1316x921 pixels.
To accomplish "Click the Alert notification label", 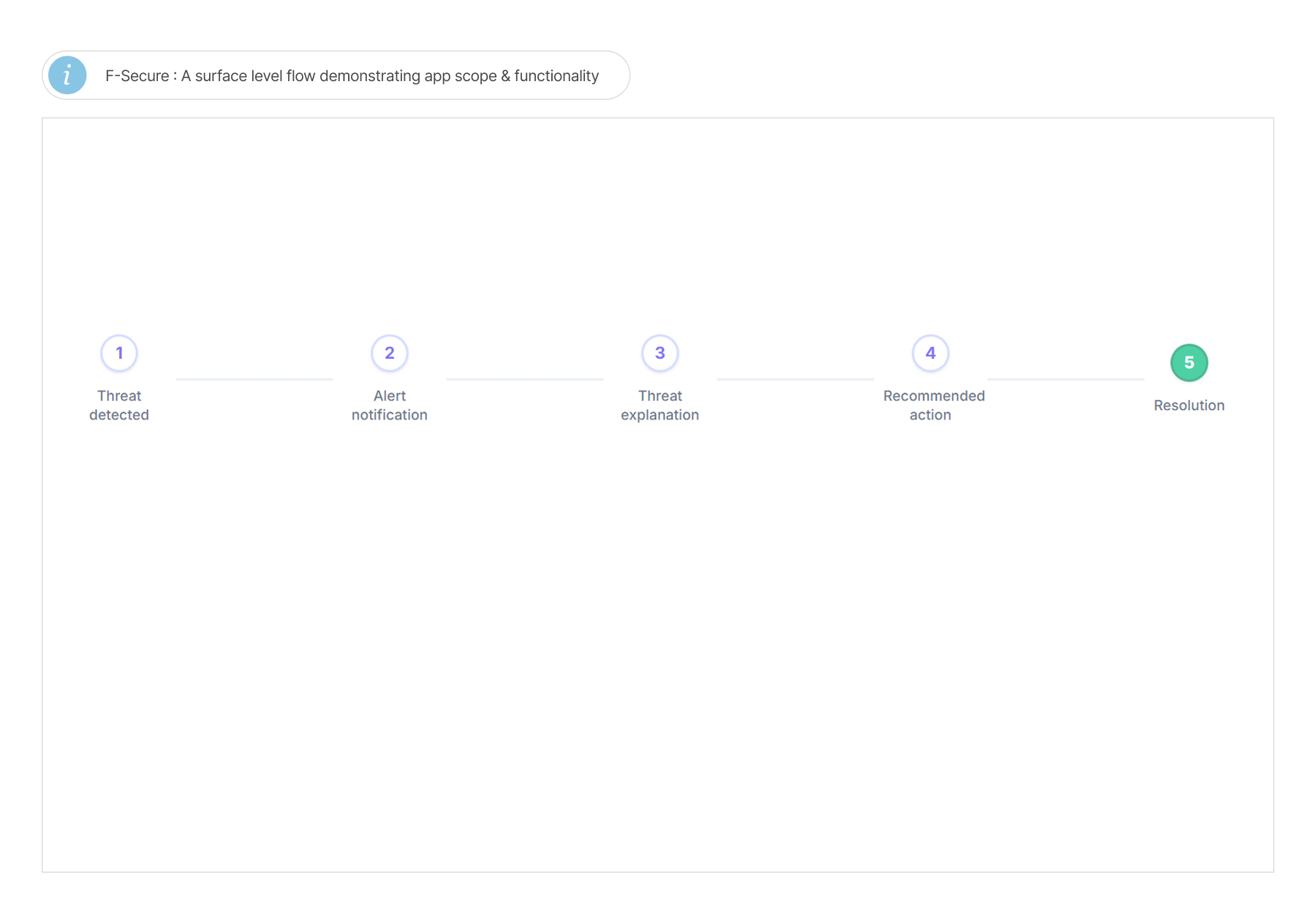I will click(x=390, y=405).
